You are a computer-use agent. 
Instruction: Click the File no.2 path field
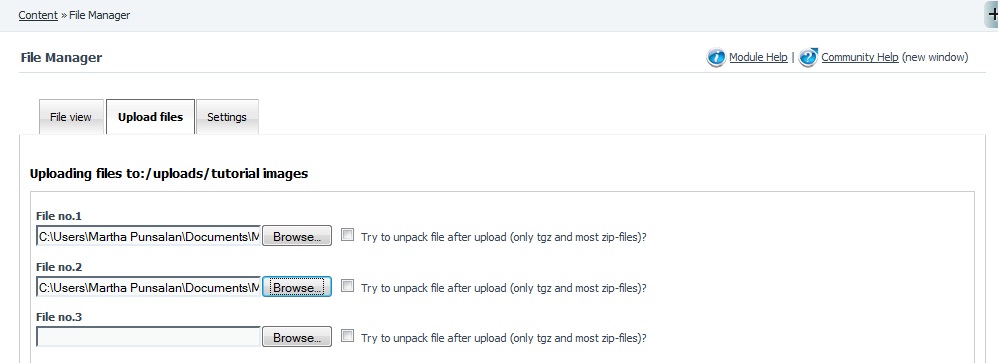[148, 287]
